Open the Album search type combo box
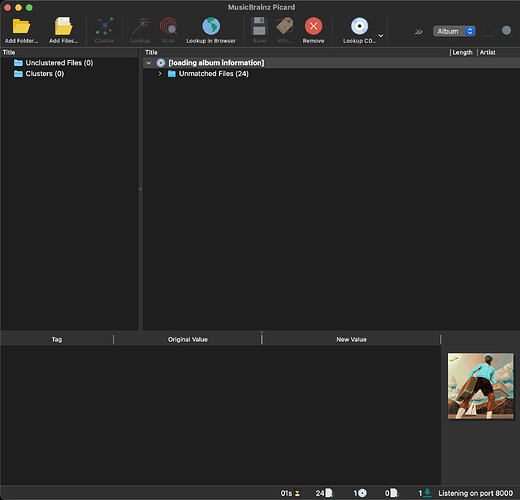Image resolution: width=520 pixels, height=500 pixels. click(x=454, y=31)
